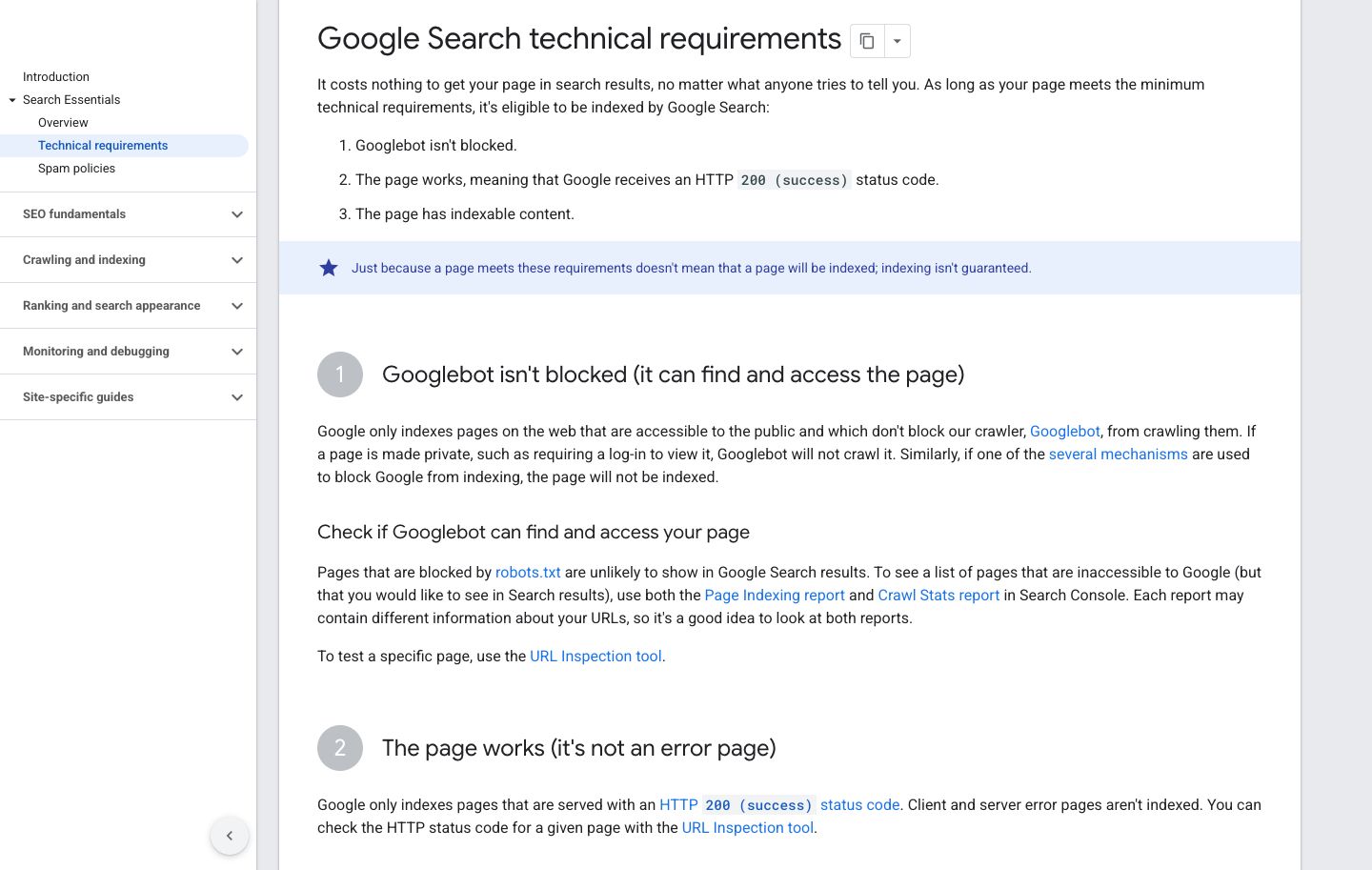Open URL Inspection tool link in section 2
The image size is (1372, 870).
pos(748,828)
